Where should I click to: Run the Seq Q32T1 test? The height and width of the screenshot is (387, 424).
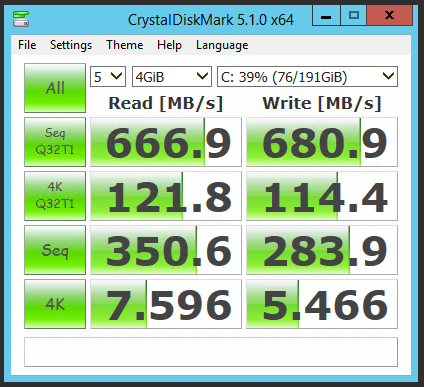(x=55, y=142)
